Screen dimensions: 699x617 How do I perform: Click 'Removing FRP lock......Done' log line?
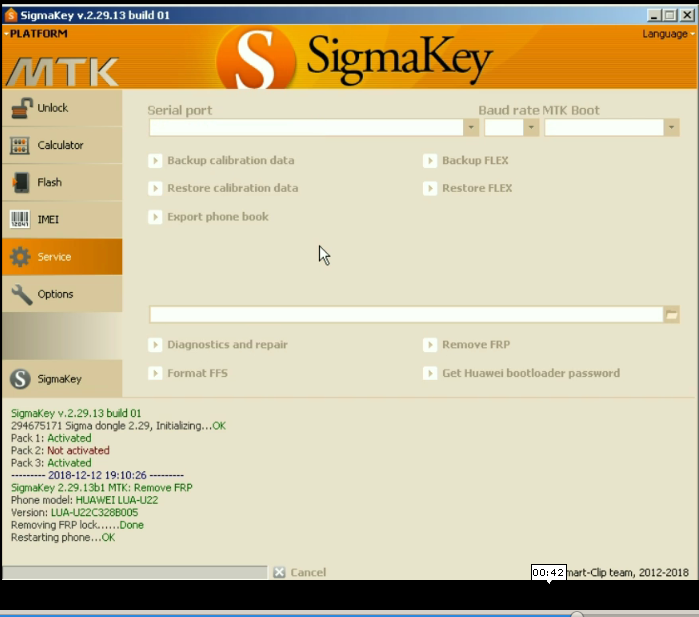77,525
